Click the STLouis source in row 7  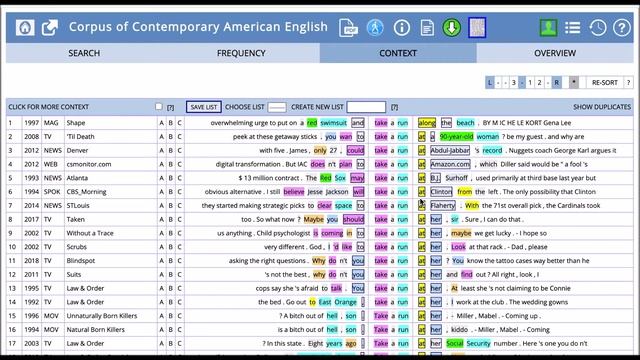[78, 205]
